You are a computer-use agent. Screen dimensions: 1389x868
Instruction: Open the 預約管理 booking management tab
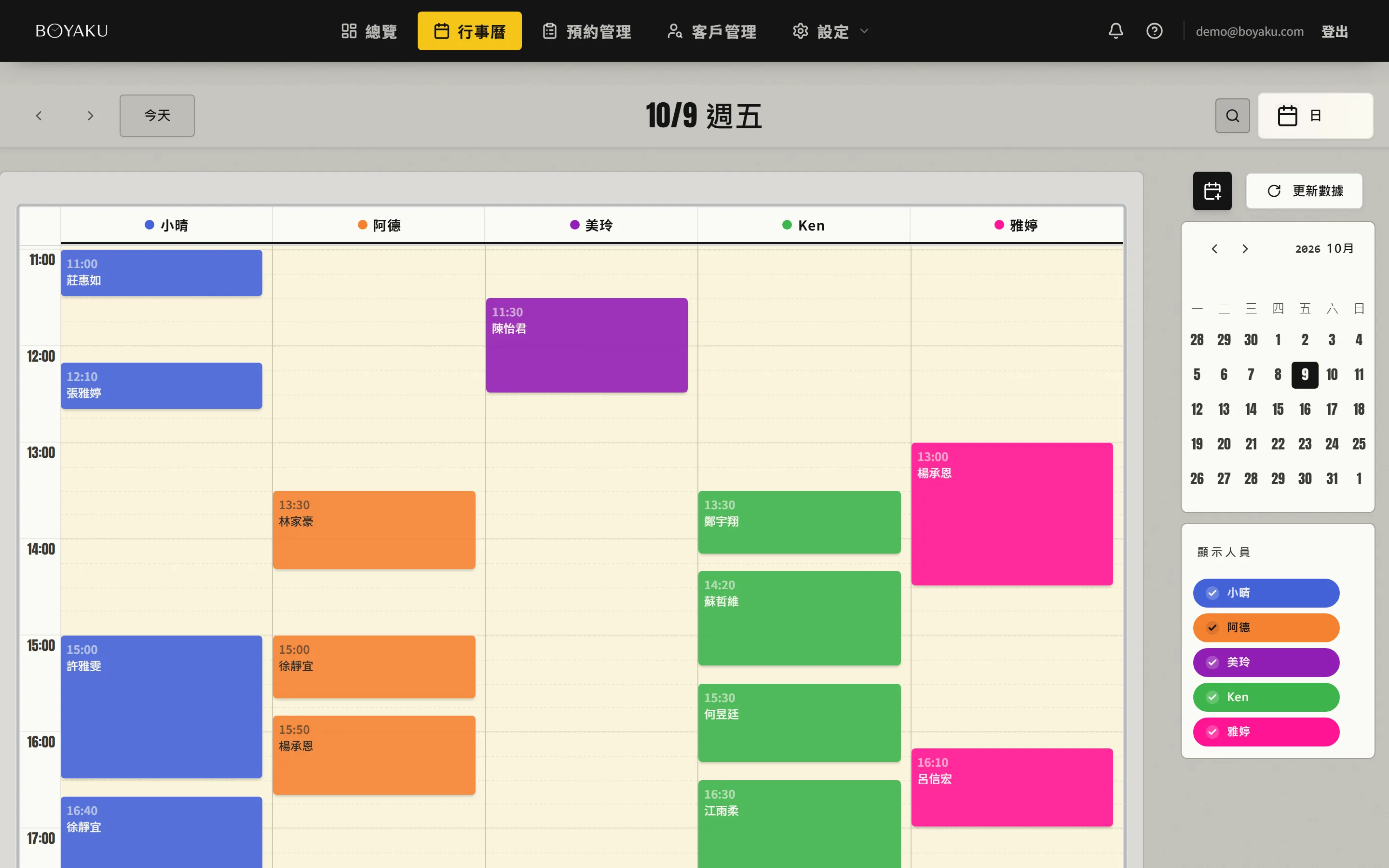pos(587,31)
